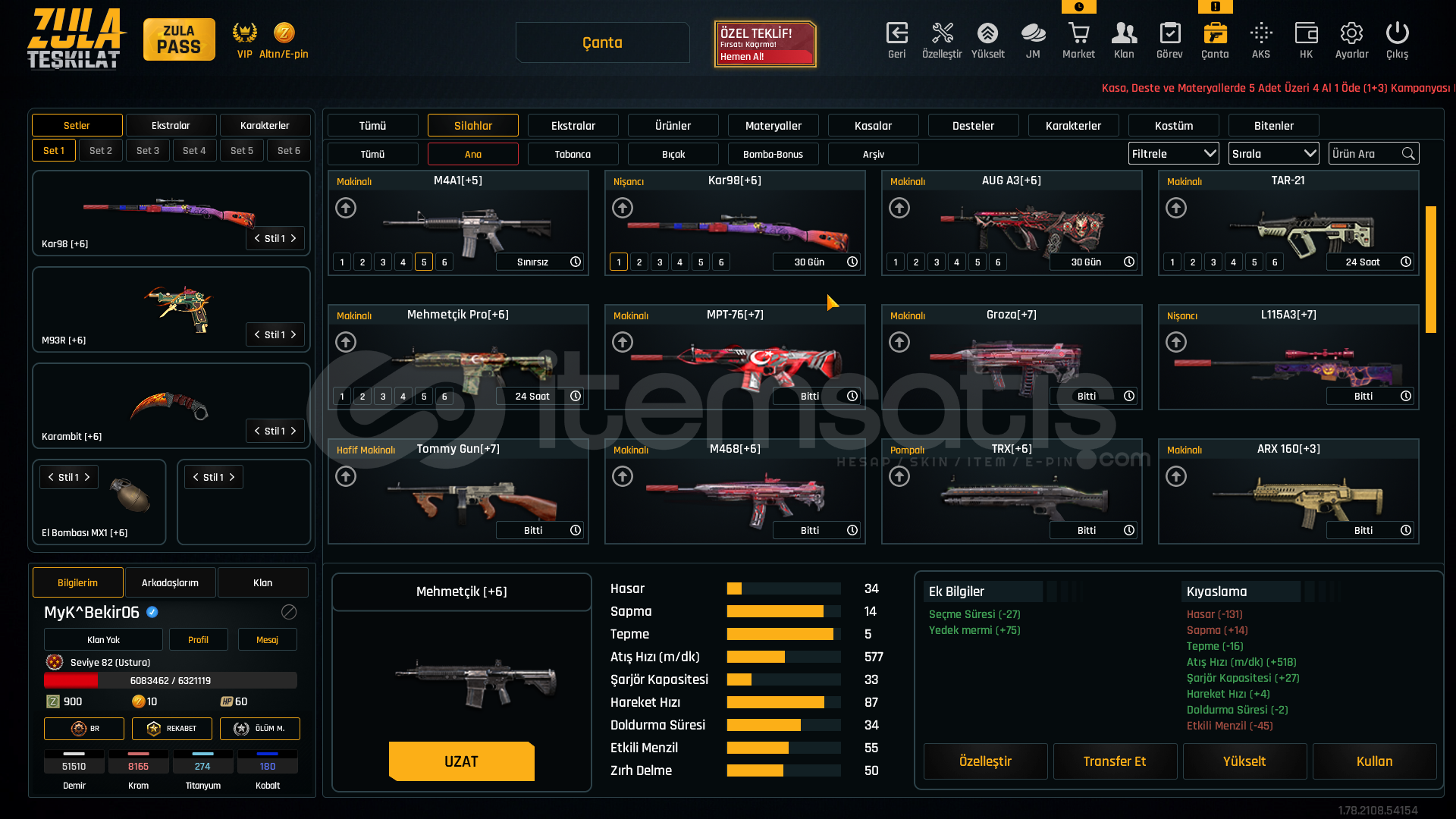Viewport: 1456px width, 819px height.
Task: Click upgrade arrow on Tommy Gun[+7] card
Action: (346, 476)
